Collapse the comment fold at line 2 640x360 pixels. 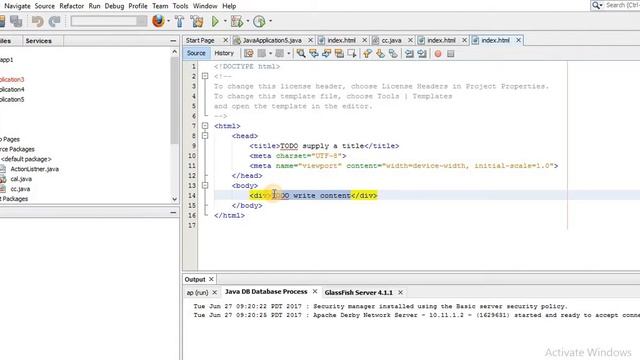(x=205, y=76)
